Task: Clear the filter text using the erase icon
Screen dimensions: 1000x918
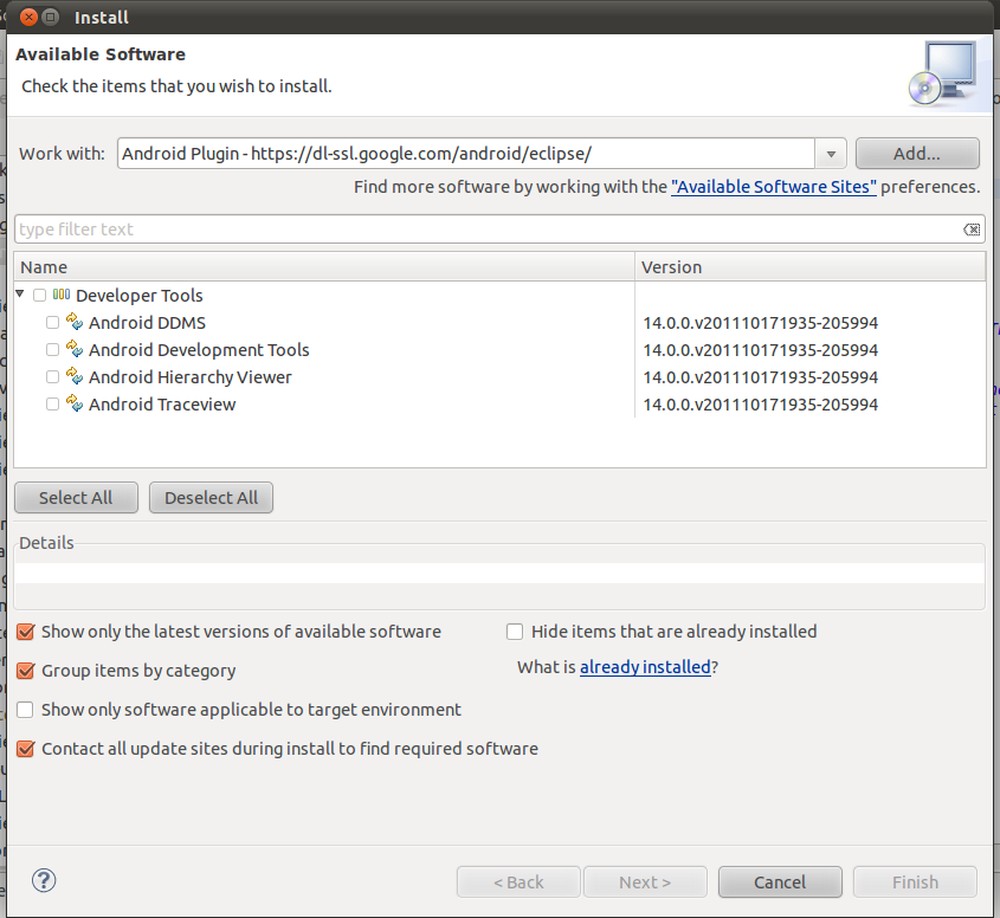Action: [x=971, y=229]
